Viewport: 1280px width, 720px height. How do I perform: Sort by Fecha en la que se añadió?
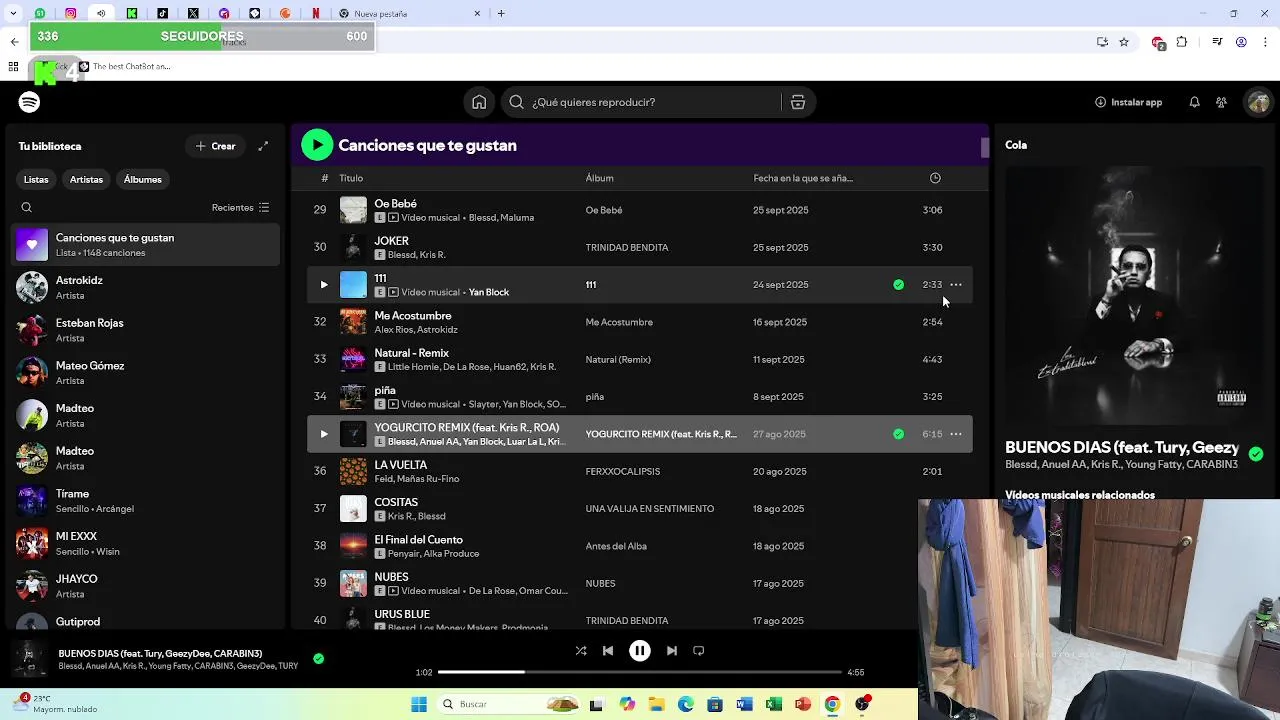click(x=803, y=178)
